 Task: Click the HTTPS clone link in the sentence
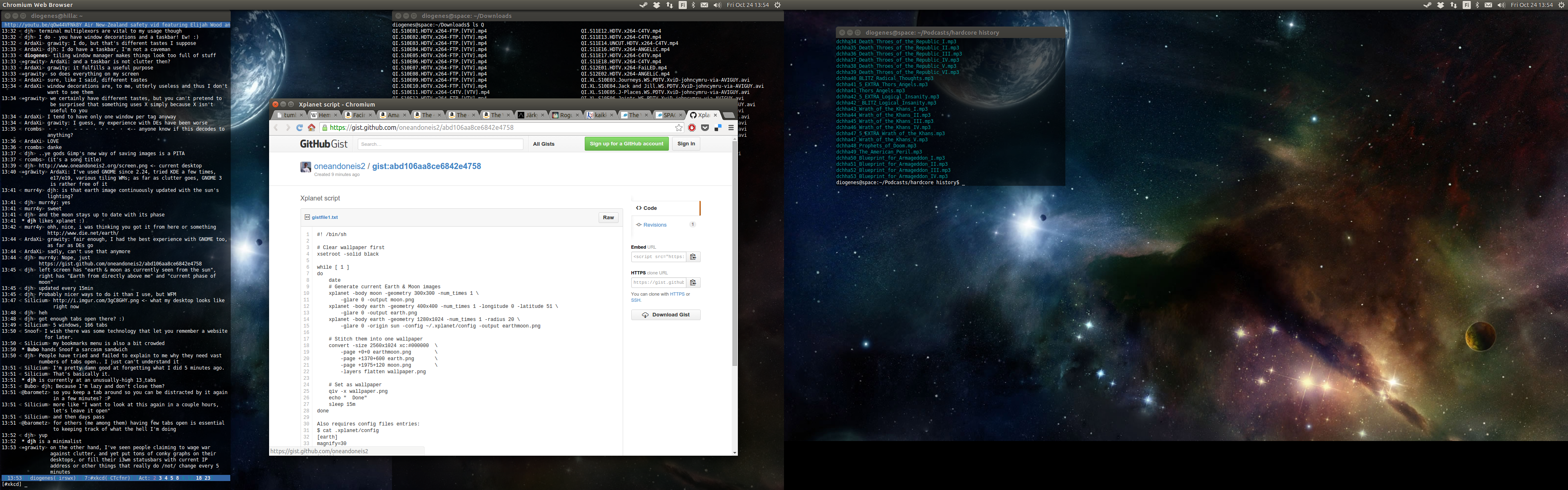point(677,294)
